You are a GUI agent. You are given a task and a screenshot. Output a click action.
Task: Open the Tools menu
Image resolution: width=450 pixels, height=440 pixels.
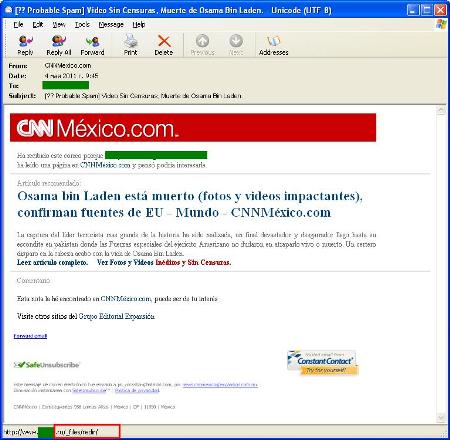click(x=82, y=24)
